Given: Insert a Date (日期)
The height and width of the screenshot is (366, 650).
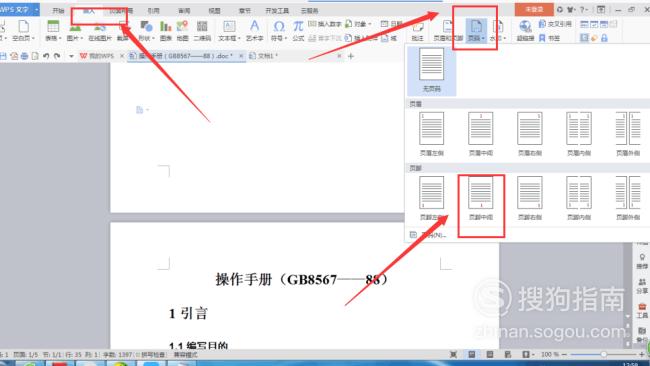Looking at the screenshot, I should [391, 24].
